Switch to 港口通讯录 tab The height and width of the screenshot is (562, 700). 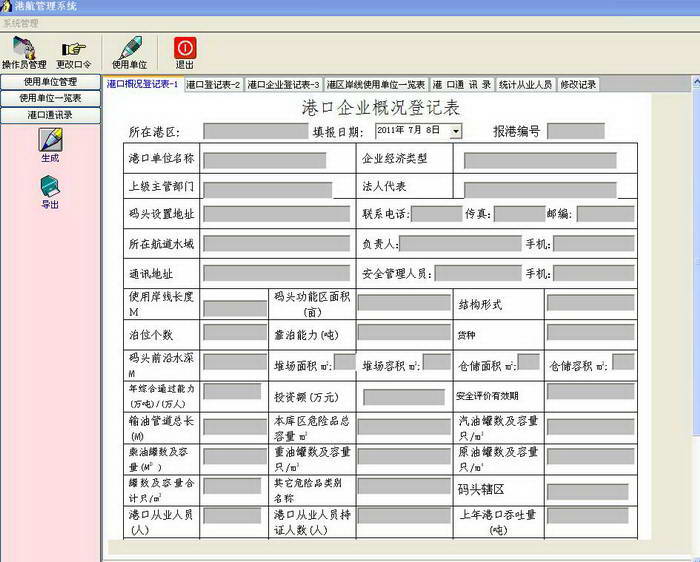tap(462, 84)
